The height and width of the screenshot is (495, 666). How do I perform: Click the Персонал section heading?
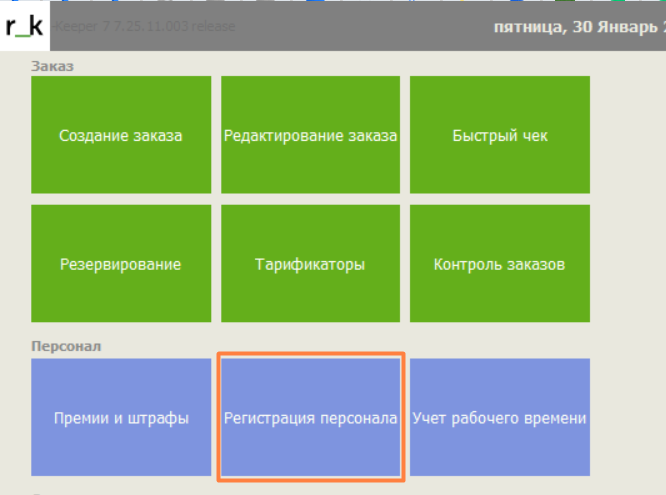[x=67, y=346]
